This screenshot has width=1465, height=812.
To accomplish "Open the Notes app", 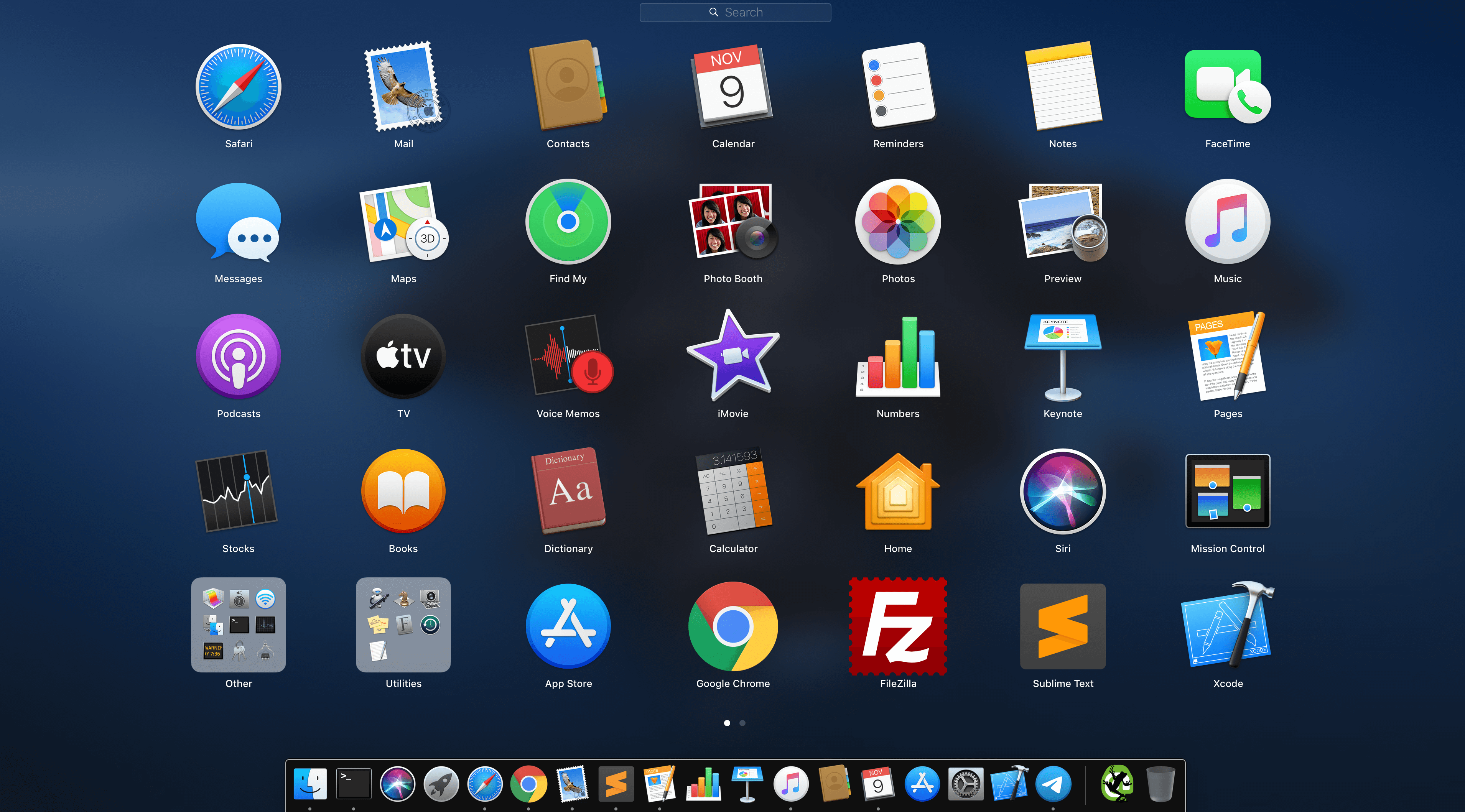I will pos(1063,86).
